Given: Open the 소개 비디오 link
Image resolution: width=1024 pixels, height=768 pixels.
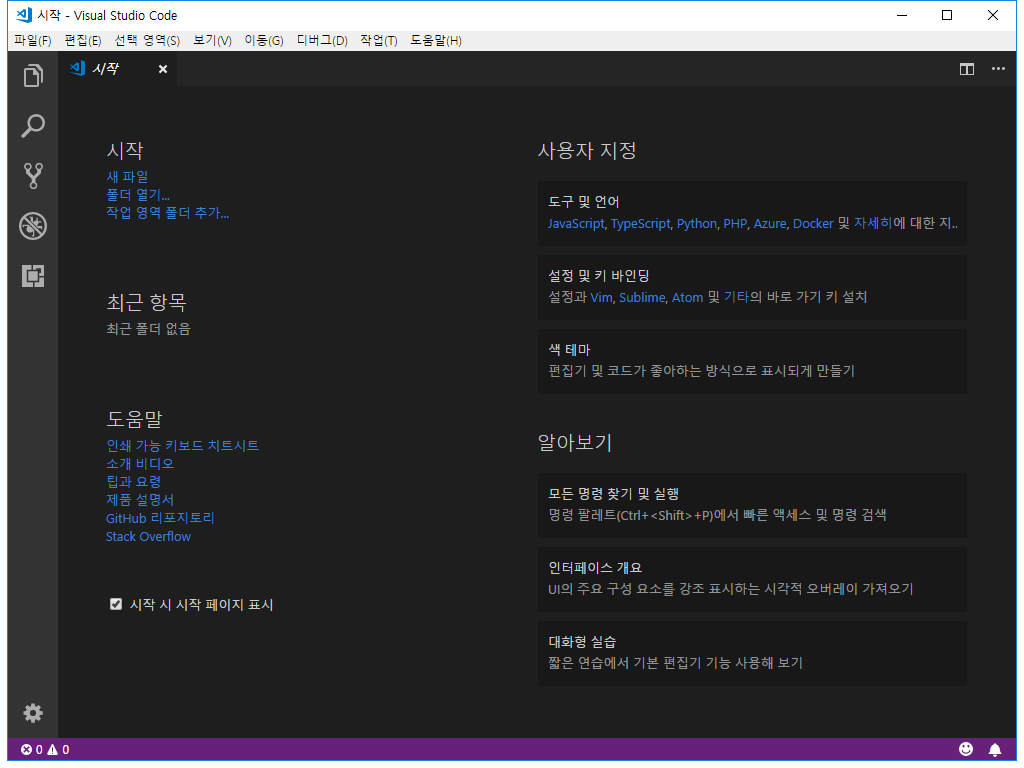Looking at the screenshot, I should [x=140, y=464].
